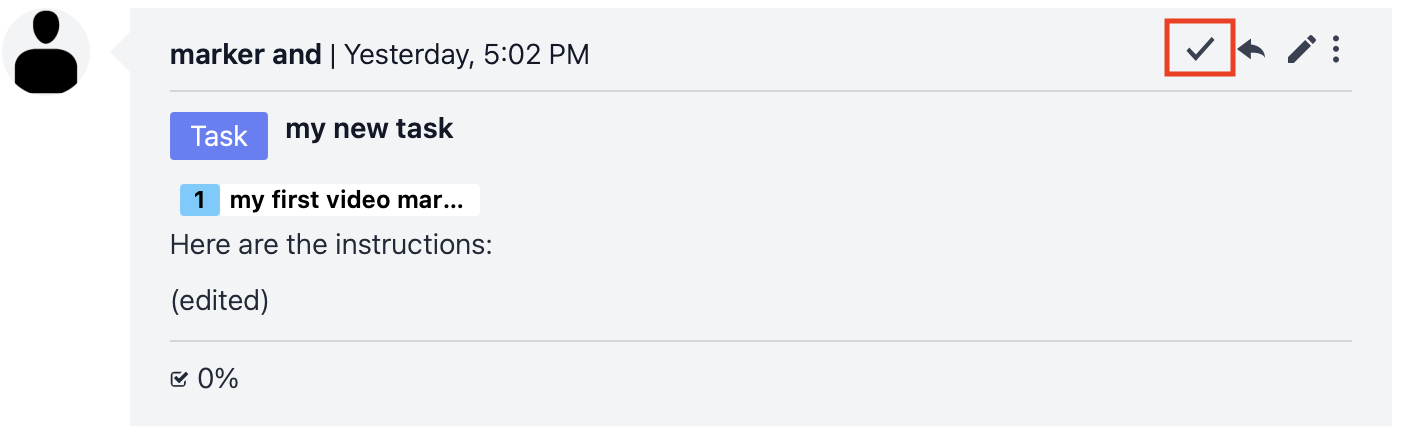The height and width of the screenshot is (442, 1410).
Task: Mark the task as complete with checkmark
Action: tap(1200, 49)
